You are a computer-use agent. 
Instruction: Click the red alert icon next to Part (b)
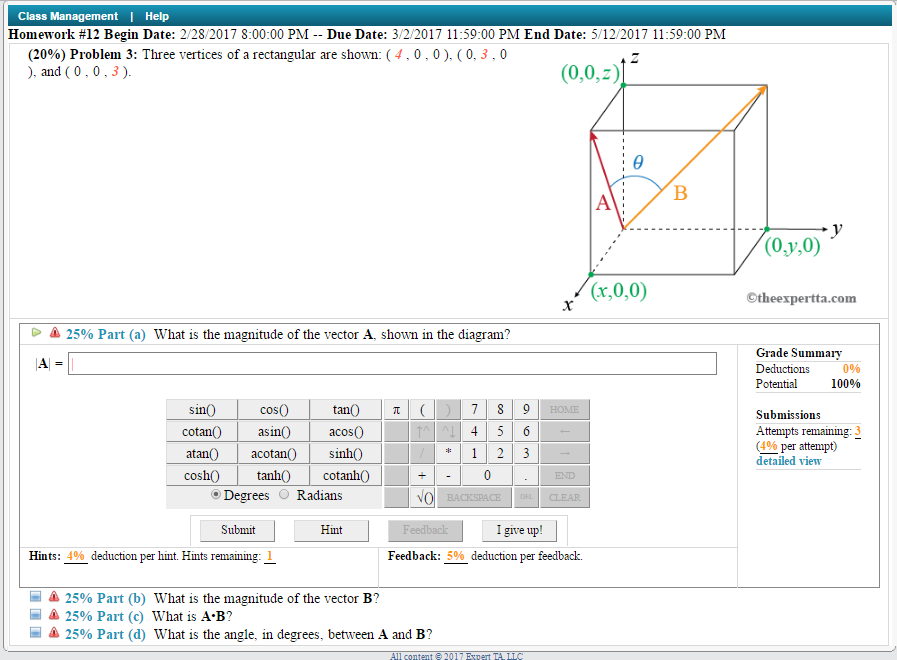(53, 599)
